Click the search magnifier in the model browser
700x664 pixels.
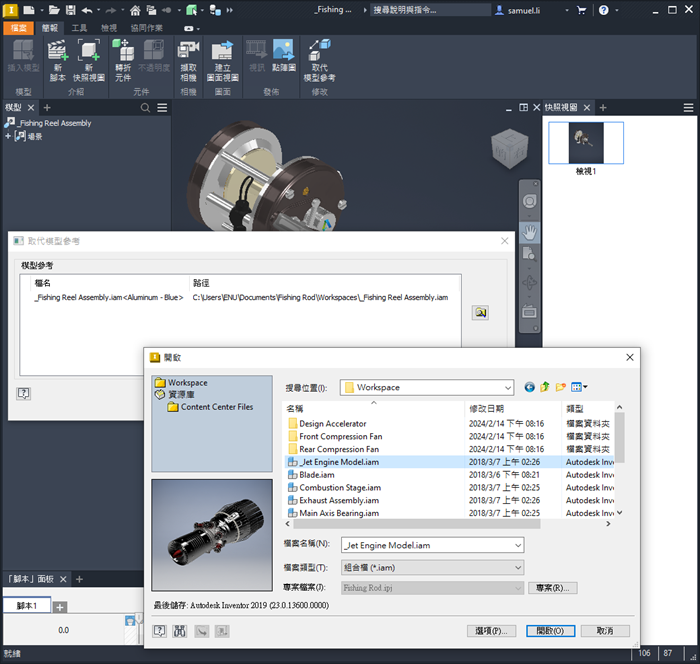(145, 108)
